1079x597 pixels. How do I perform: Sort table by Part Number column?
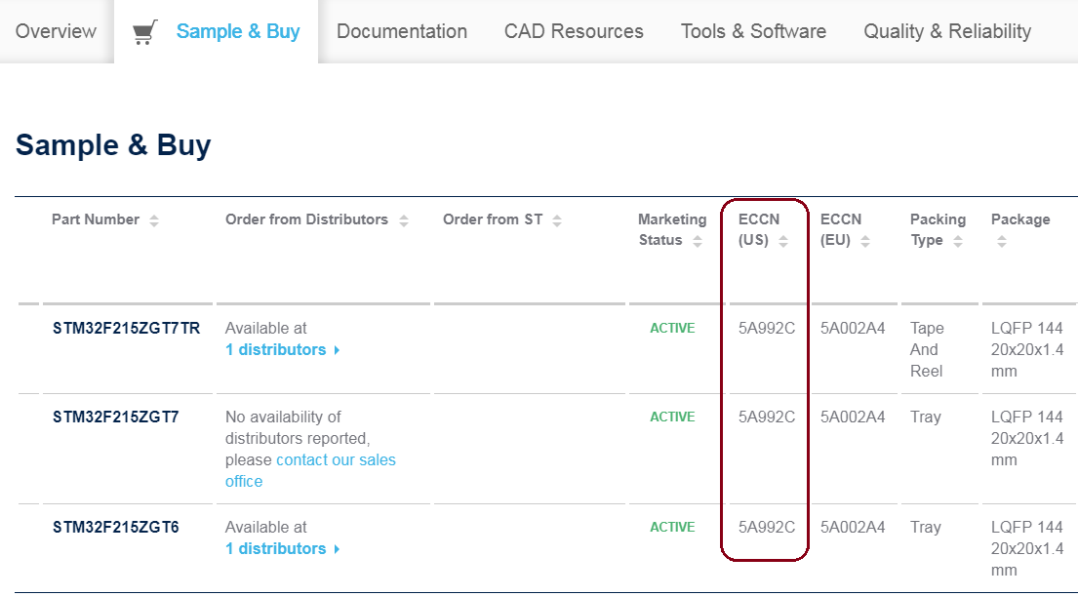[154, 221]
